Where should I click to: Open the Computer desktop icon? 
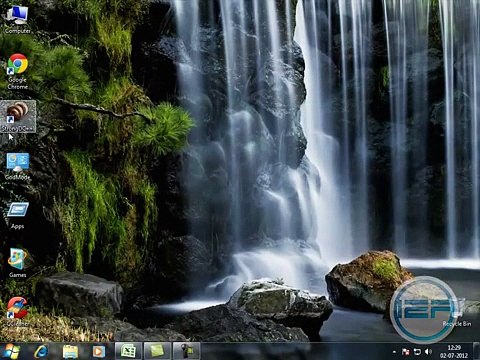(17, 20)
